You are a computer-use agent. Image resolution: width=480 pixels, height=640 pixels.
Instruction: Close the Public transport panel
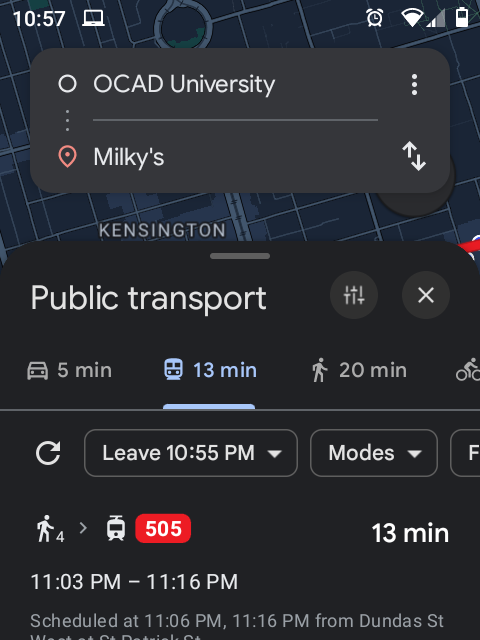point(426,295)
